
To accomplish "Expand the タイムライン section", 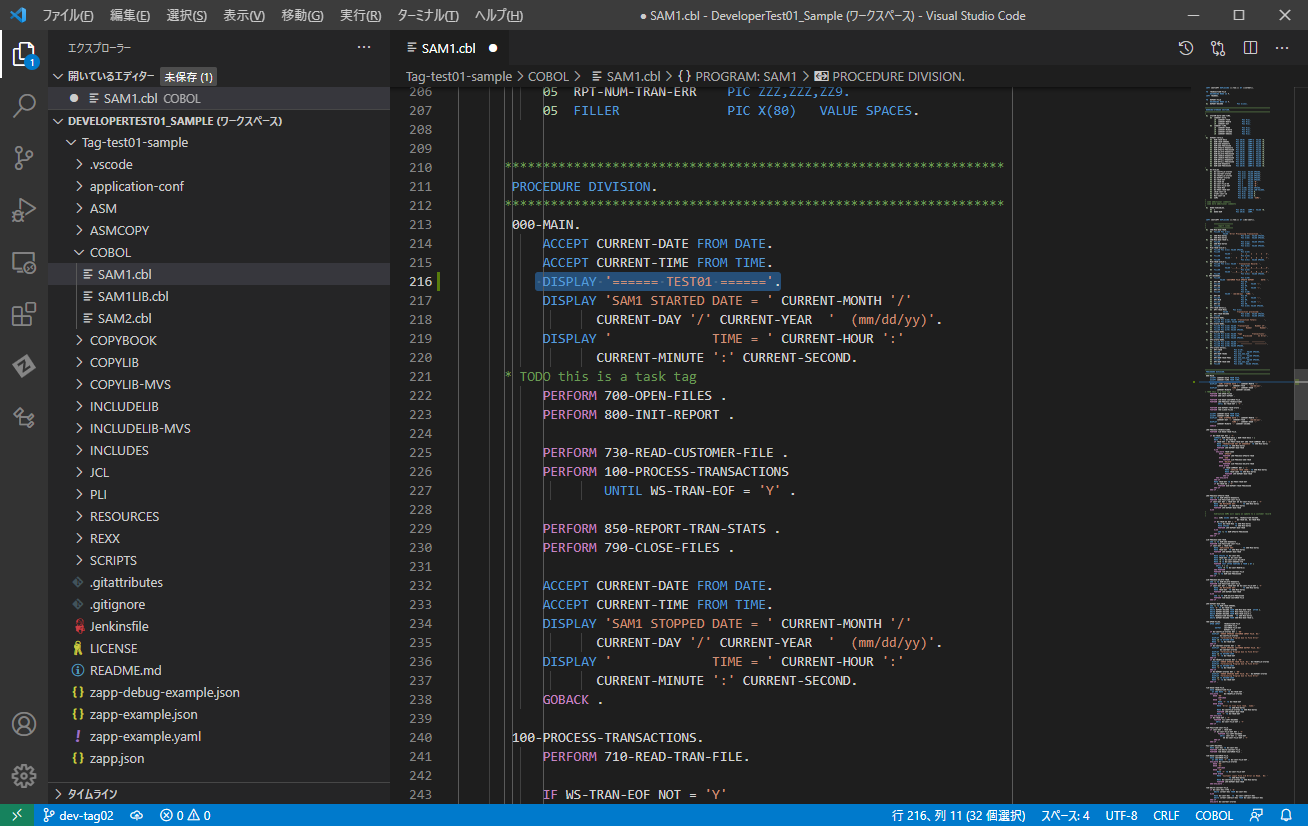I will pyautogui.click(x=92, y=794).
